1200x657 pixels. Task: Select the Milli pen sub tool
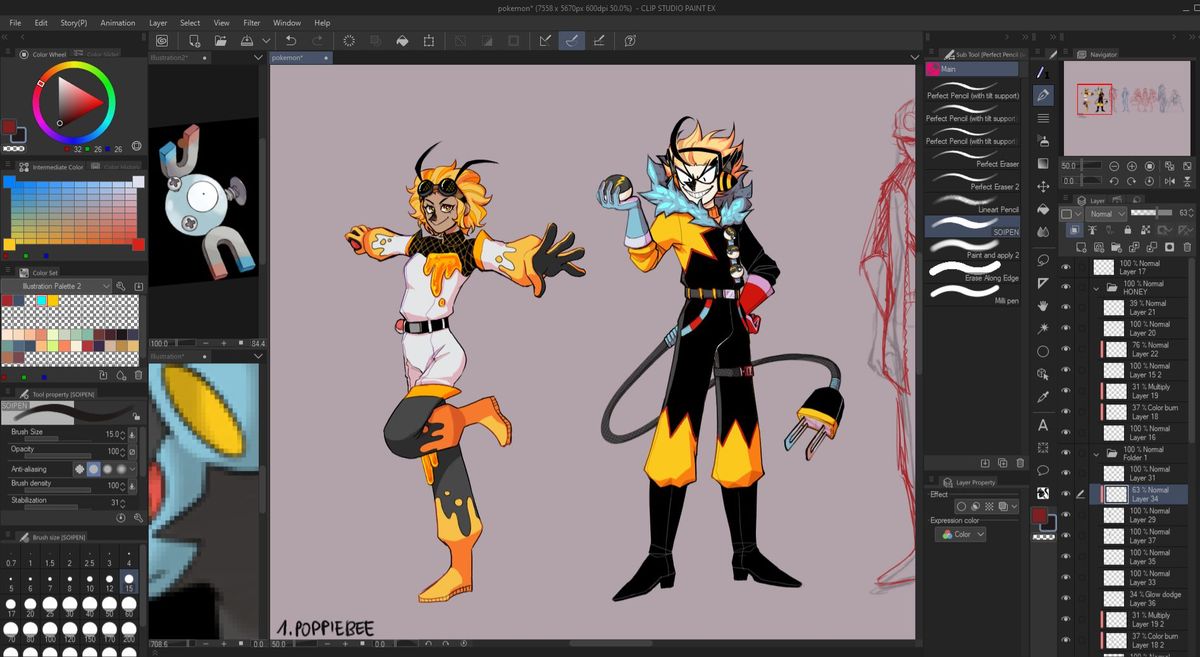pos(972,296)
